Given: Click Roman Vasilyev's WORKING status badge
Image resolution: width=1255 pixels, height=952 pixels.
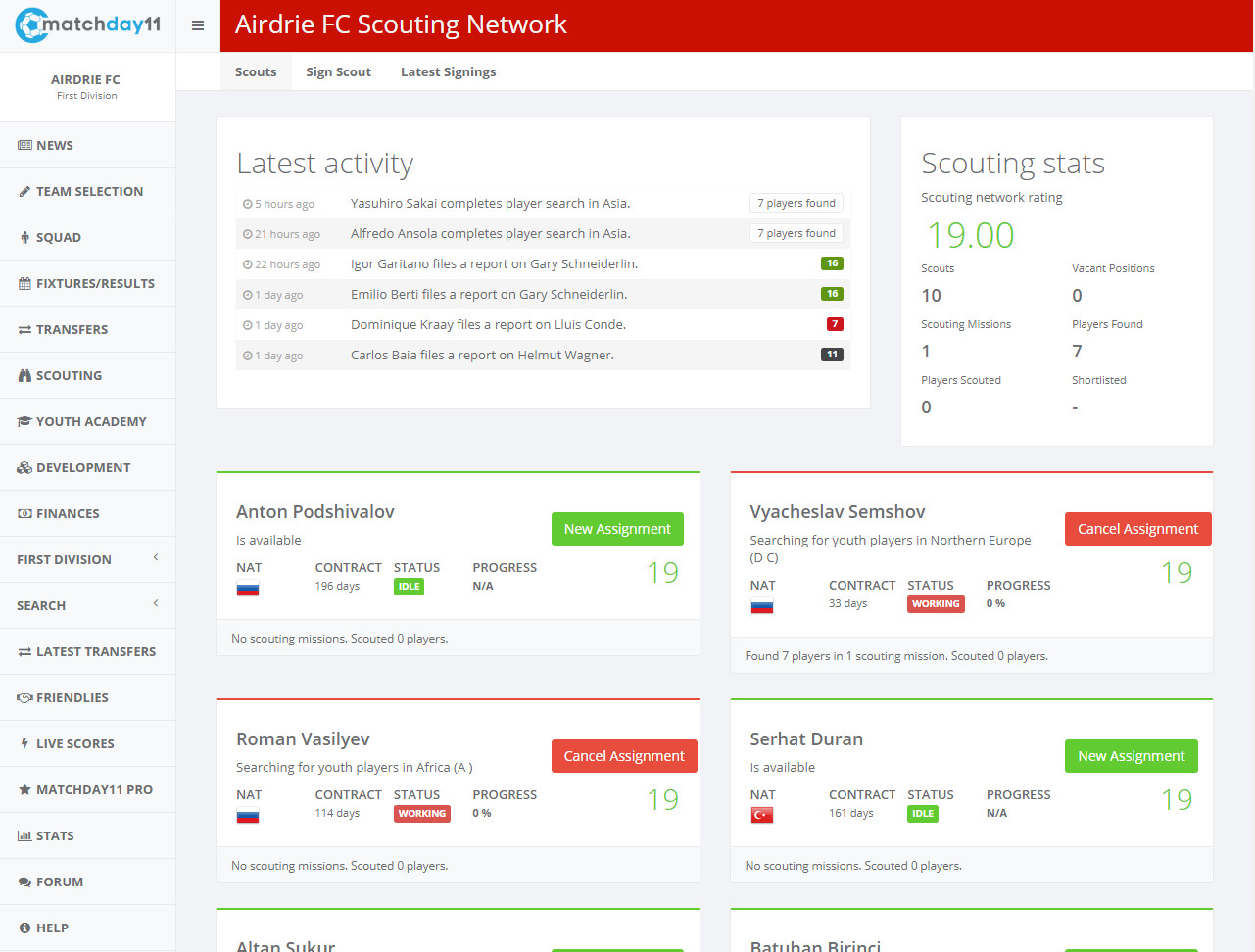Looking at the screenshot, I should pyautogui.click(x=422, y=814).
